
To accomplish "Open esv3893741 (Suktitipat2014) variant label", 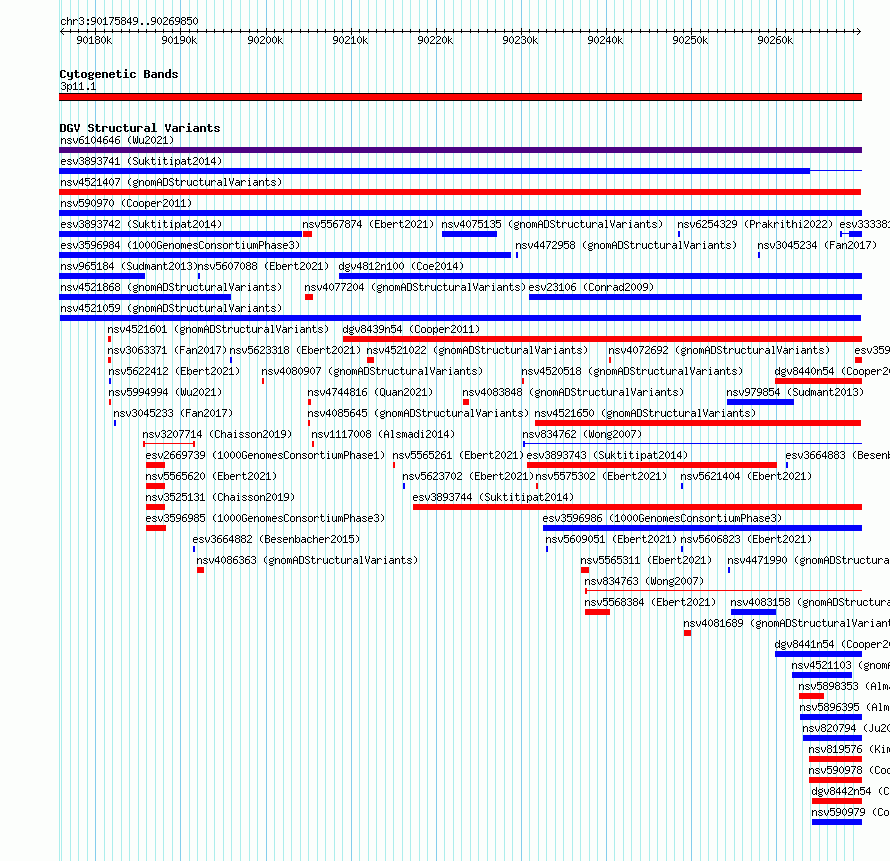I will point(141,161).
